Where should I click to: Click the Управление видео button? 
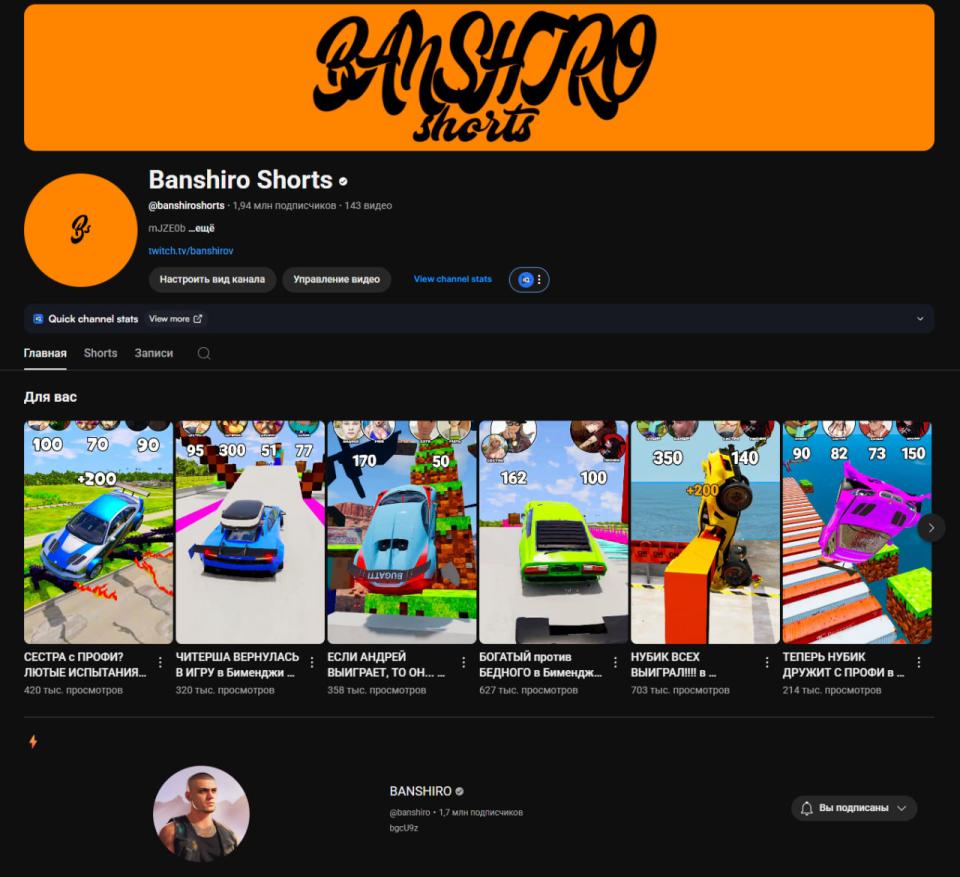click(337, 280)
